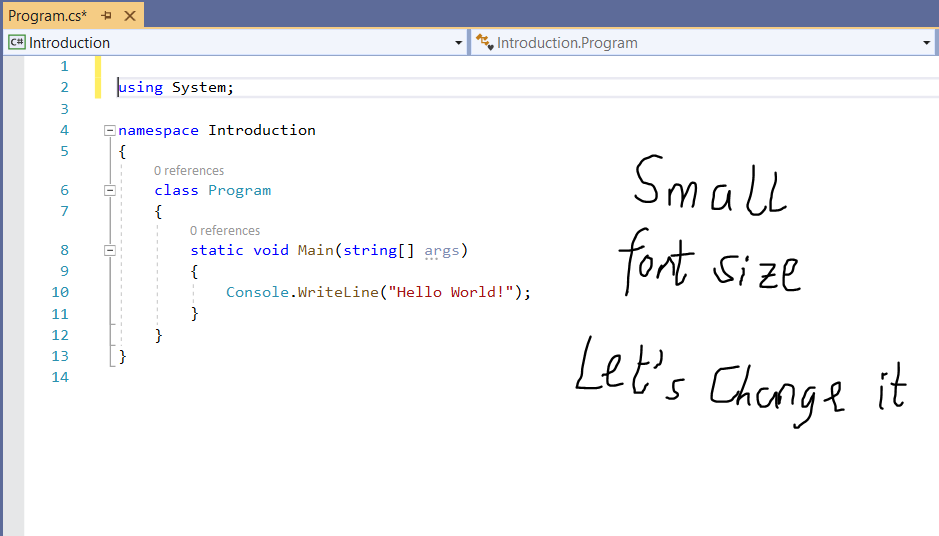Viewport: 939px width, 536px height.
Task: Click the 'void' keyword on line 8
Action: pos(271,250)
